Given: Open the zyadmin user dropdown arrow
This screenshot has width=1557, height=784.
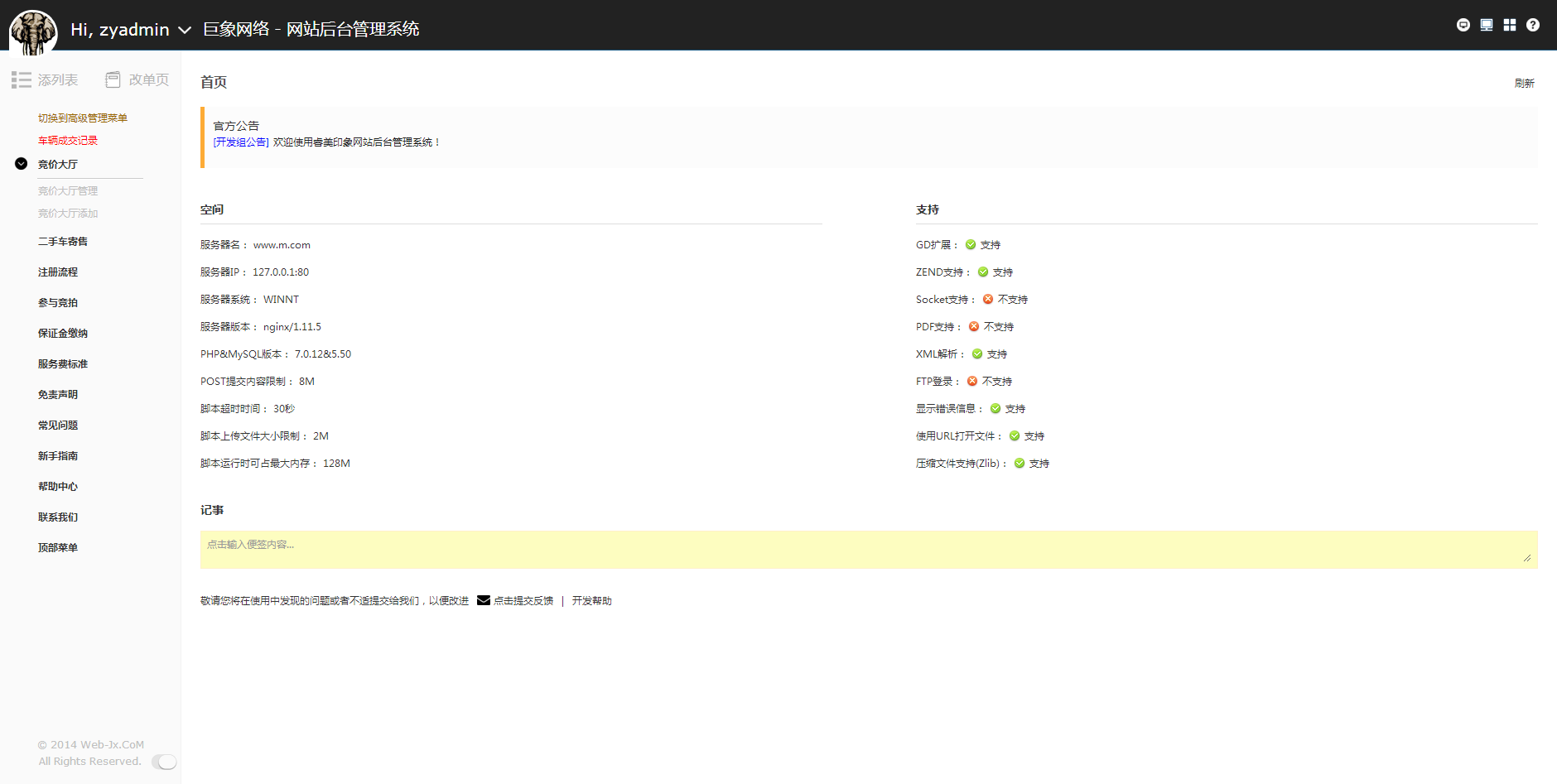Looking at the screenshot, I should tap(185, 30).
